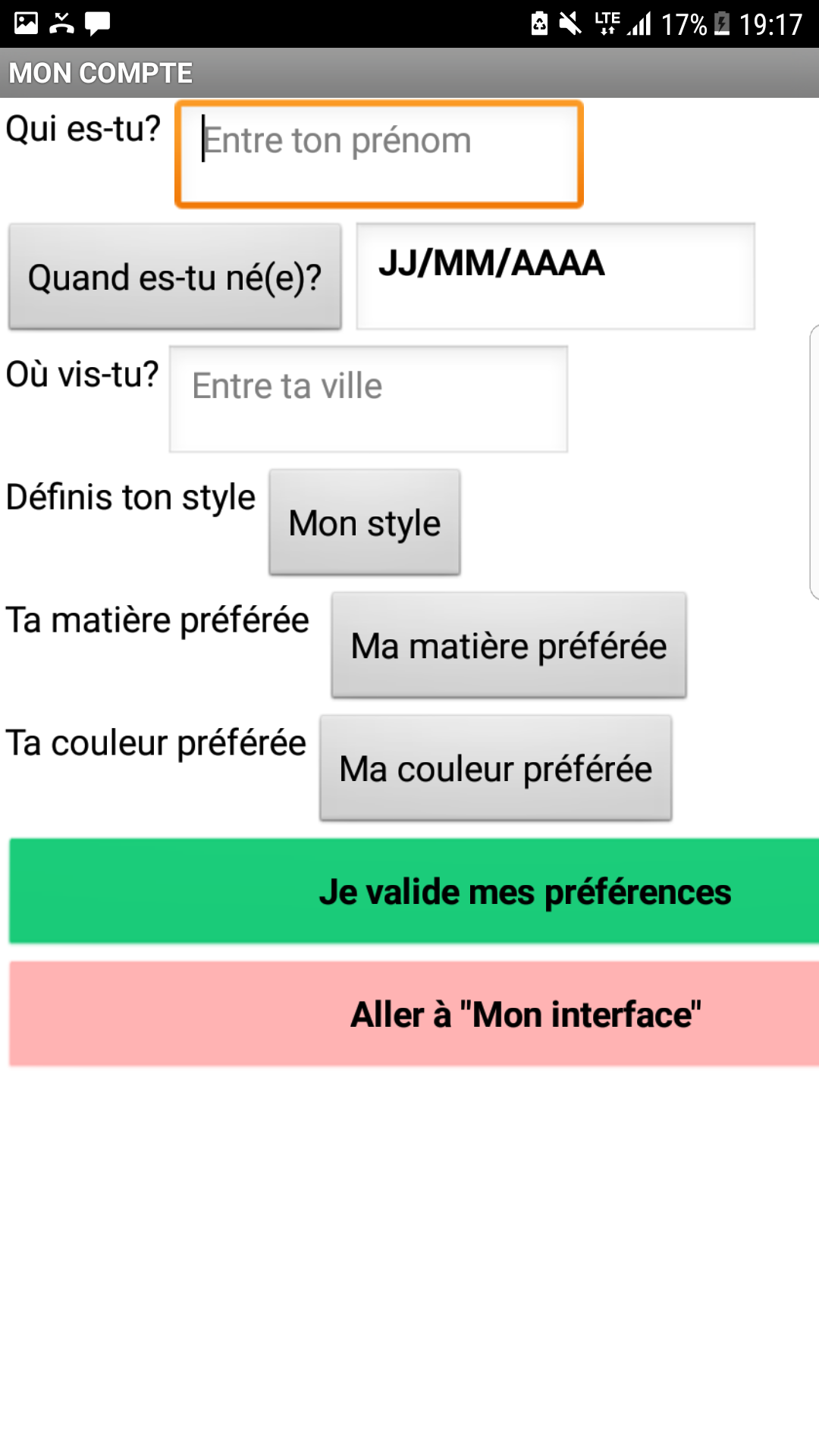The image size is (819, 1456).
Task: Open the chat message notification icon
Action: (97, 24)
